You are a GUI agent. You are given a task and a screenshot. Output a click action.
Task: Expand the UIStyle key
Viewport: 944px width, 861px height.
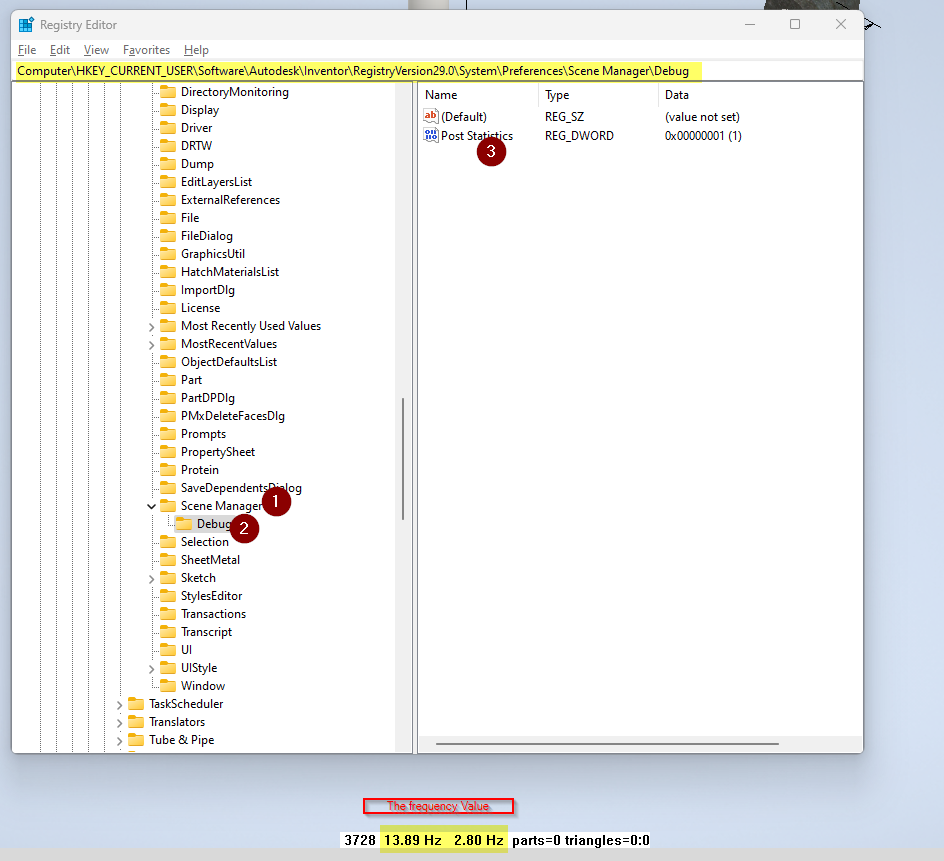[x=151, y=669]
